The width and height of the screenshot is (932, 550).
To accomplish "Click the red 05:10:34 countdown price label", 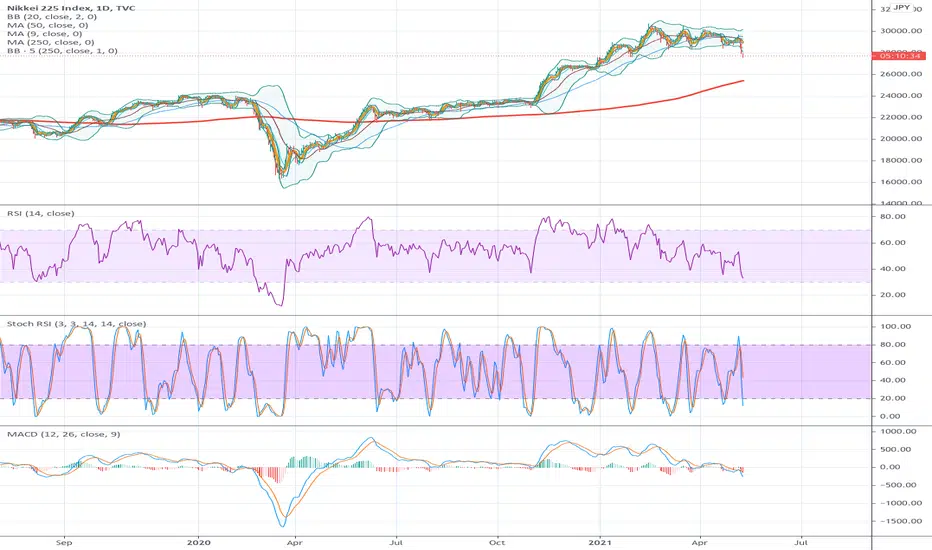I will [898, 56].
